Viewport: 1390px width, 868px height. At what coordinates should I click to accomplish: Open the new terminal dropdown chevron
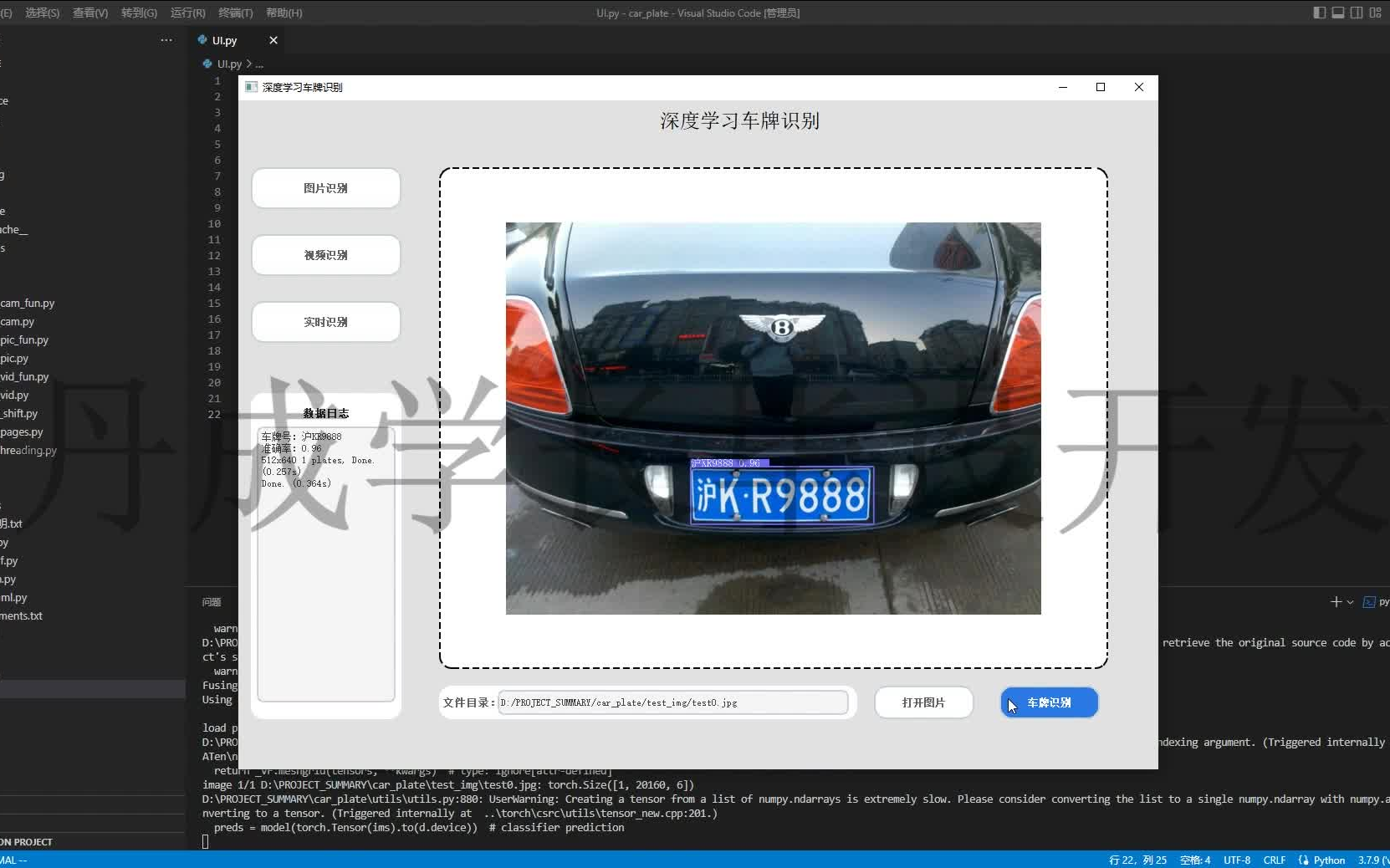point(1350,602)
